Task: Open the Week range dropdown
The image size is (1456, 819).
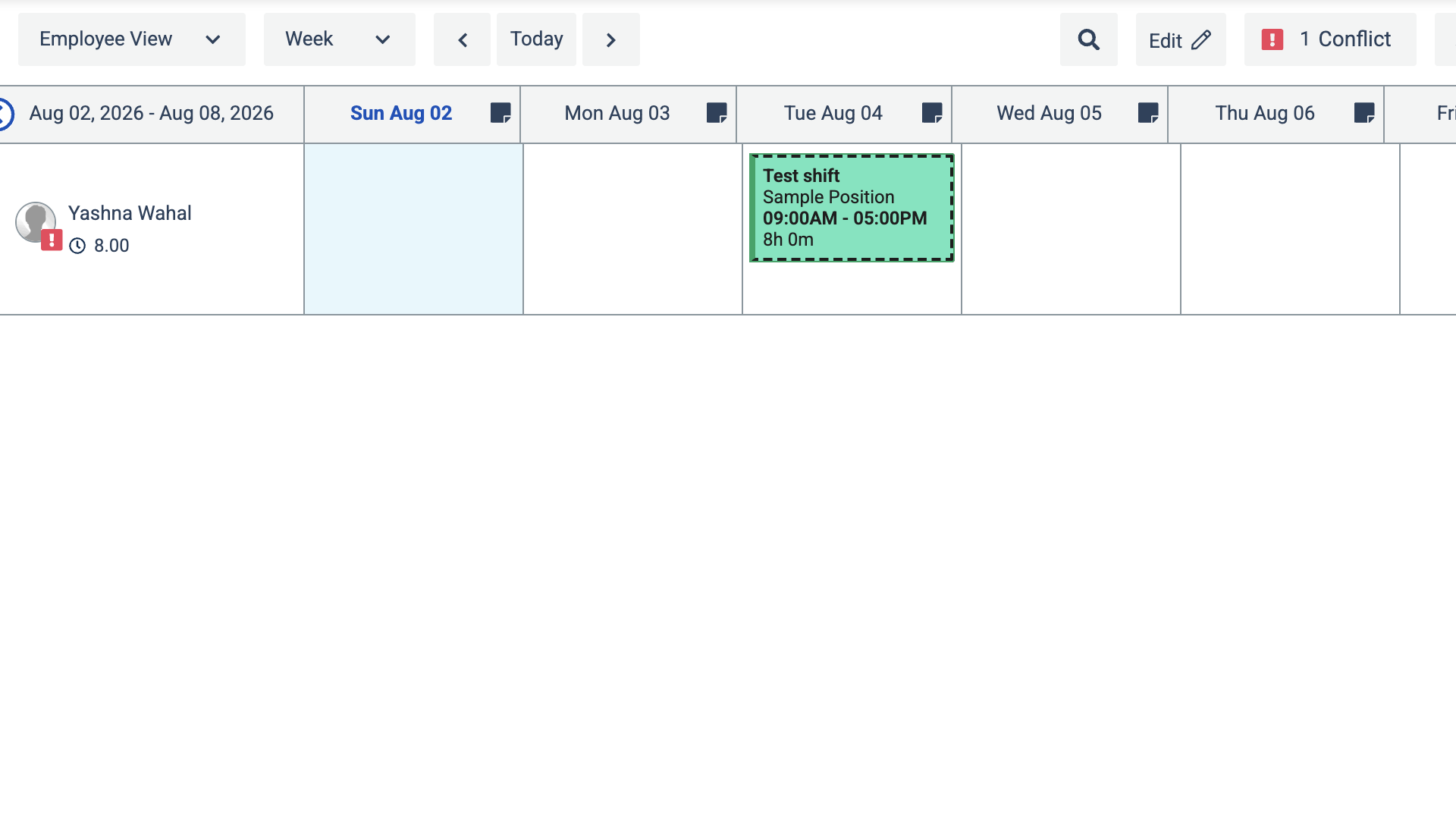Action: point(339,39)
